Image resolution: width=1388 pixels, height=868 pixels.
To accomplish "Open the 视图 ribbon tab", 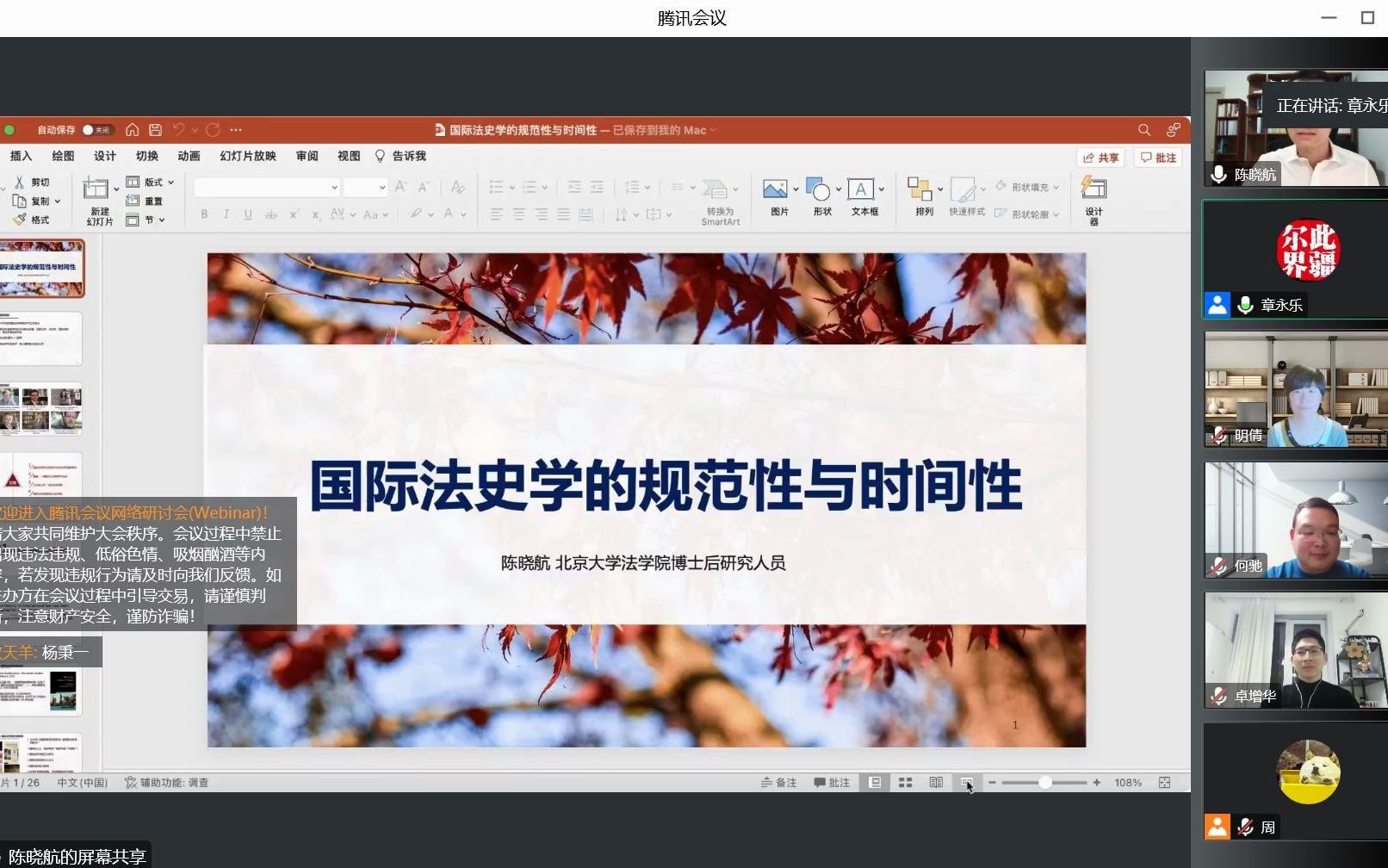I will (349, 156).
